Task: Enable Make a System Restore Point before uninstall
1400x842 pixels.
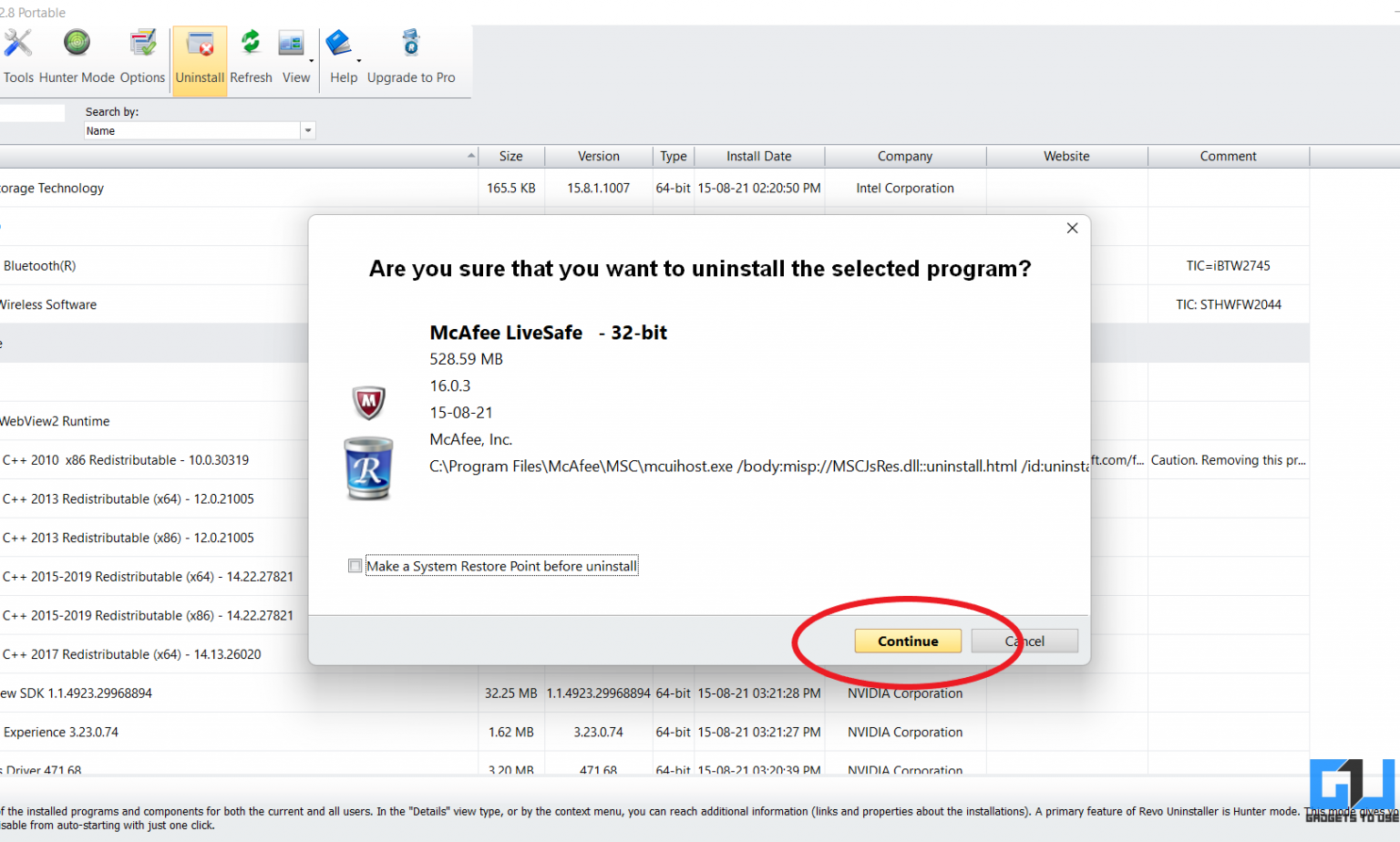Action: [355, 565]
